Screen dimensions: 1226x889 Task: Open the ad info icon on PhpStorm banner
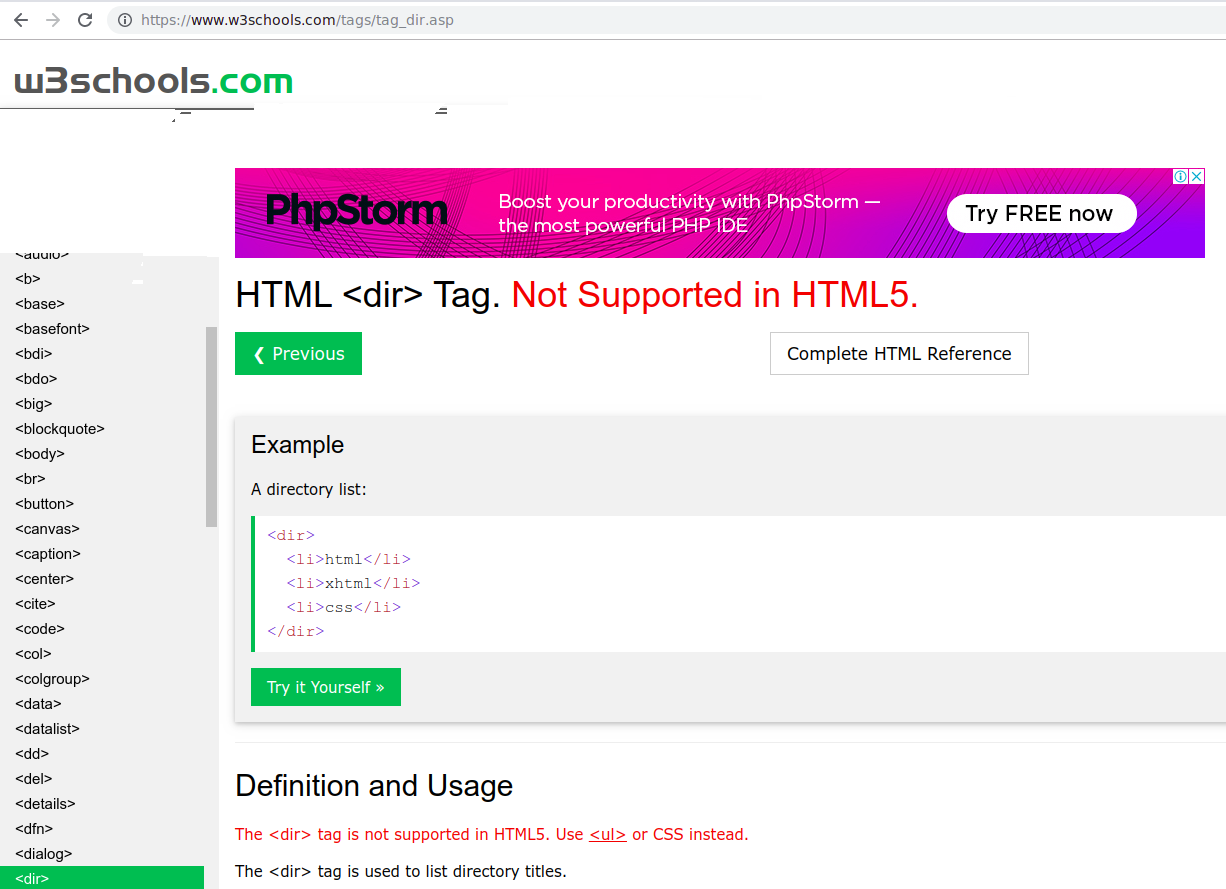click(x=1180, y=177)
